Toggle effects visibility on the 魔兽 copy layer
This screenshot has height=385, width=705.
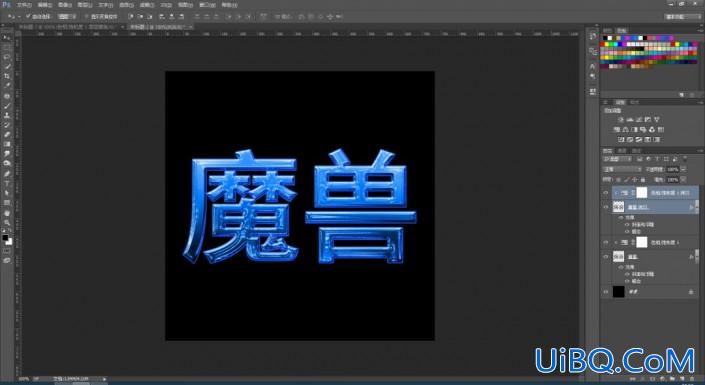622,217
